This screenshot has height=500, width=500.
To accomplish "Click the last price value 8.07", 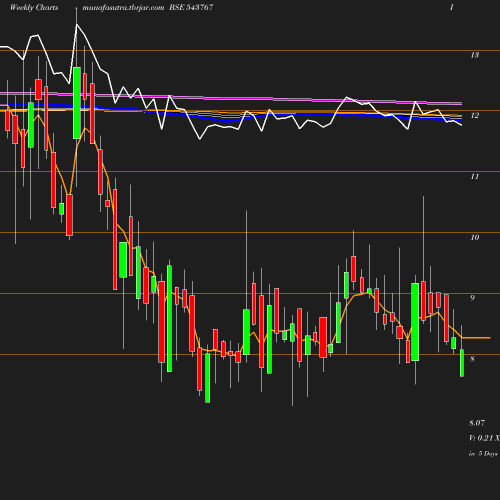I will (x=477, y=423).
